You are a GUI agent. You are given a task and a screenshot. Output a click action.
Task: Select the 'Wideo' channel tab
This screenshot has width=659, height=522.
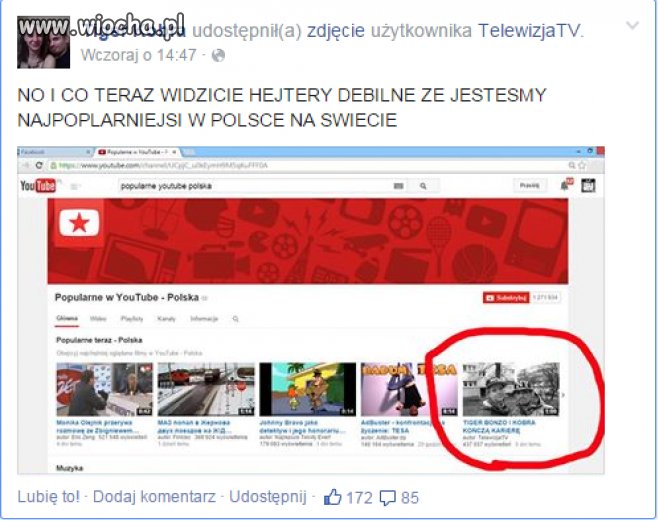coord(98,319)
